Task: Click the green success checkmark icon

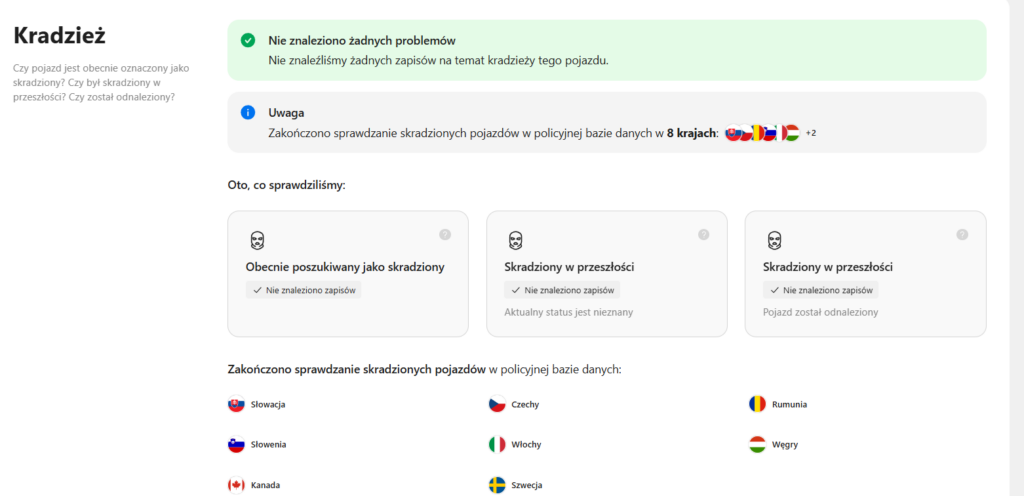Action: click(248, 41)
